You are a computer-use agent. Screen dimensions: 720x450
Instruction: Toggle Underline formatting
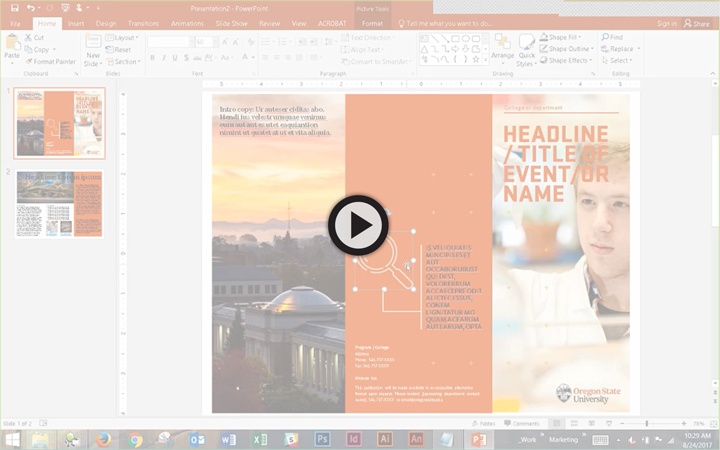tap(175, 57)
